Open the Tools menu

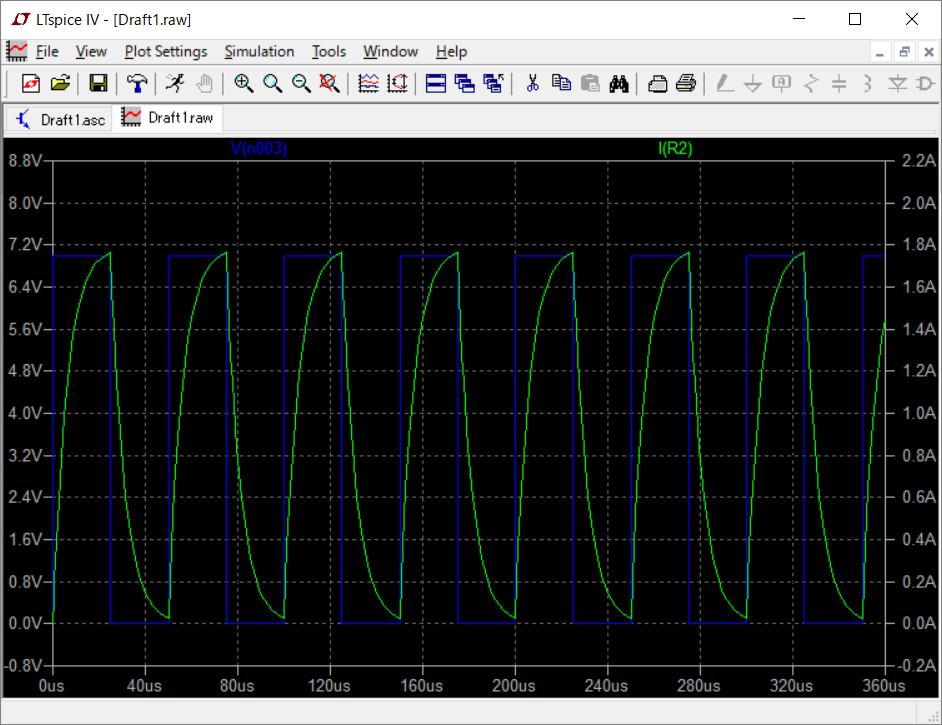[x=329, y=52]
